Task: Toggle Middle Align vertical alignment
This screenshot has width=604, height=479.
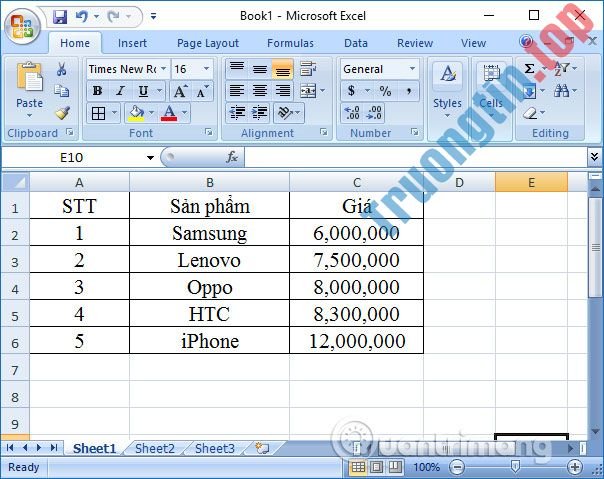Action: [260, 69]
